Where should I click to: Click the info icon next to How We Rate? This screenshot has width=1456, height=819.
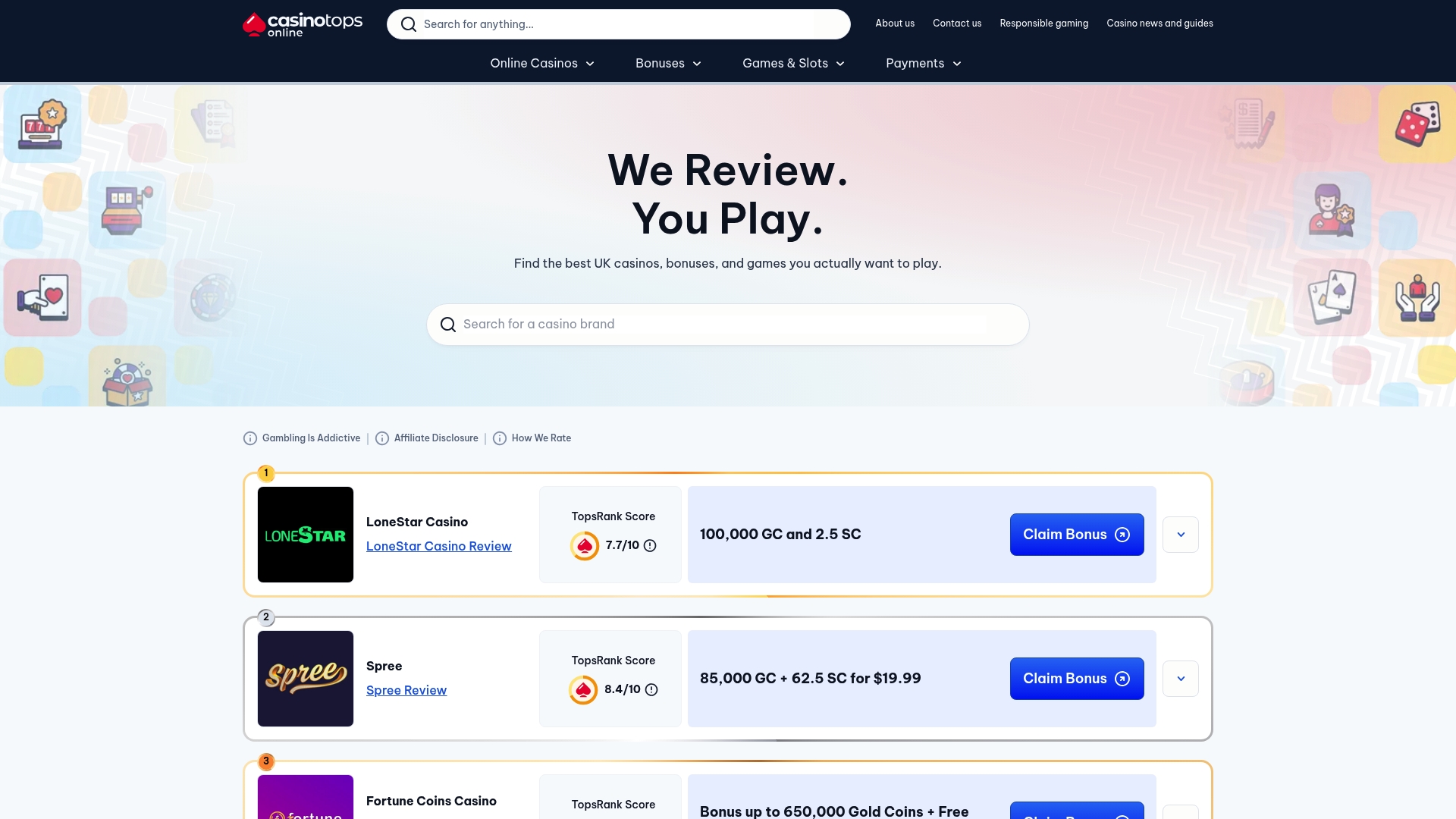tap(500, 438)
